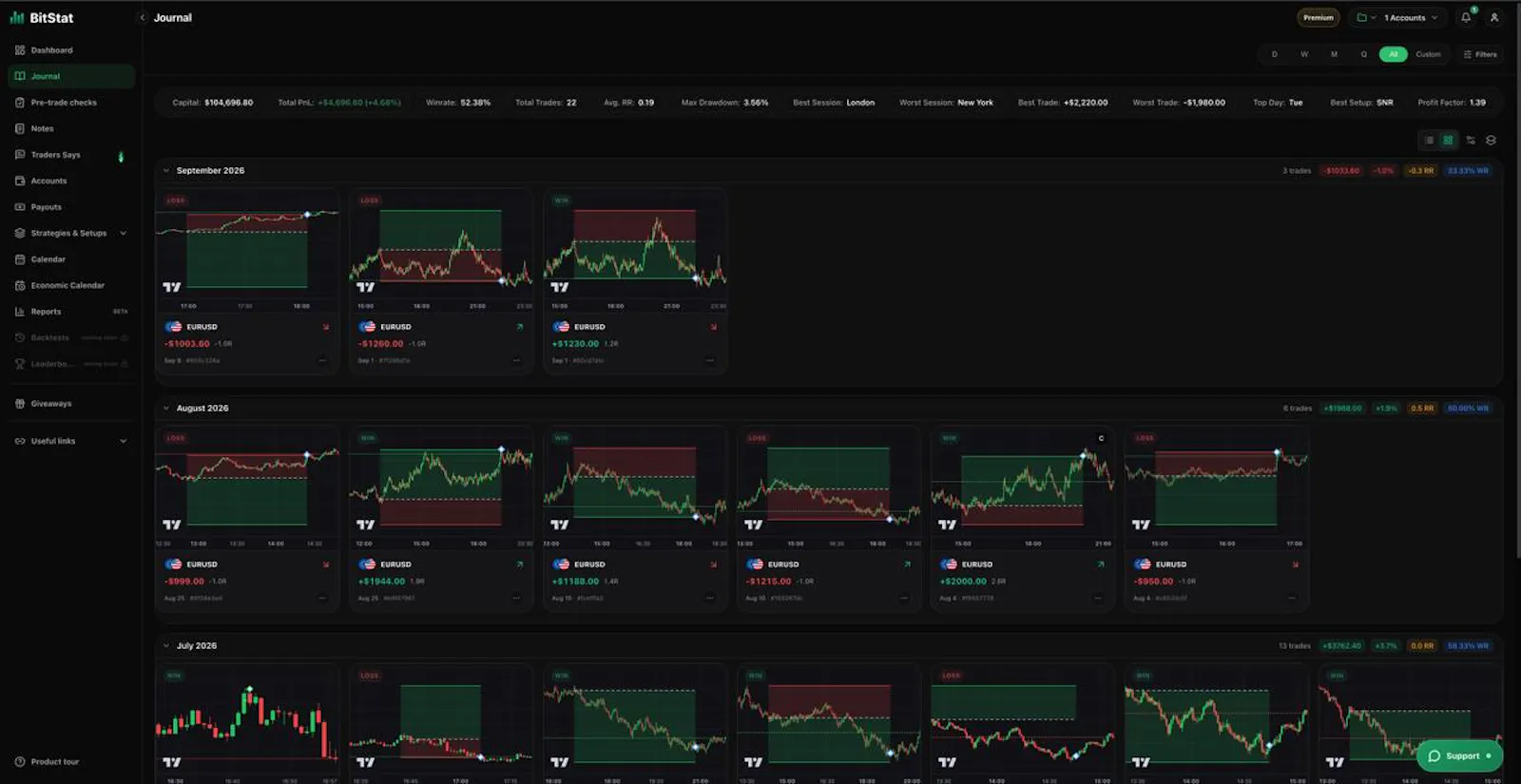
Task: Open the Payouts page
Action: tap(46, 207)
